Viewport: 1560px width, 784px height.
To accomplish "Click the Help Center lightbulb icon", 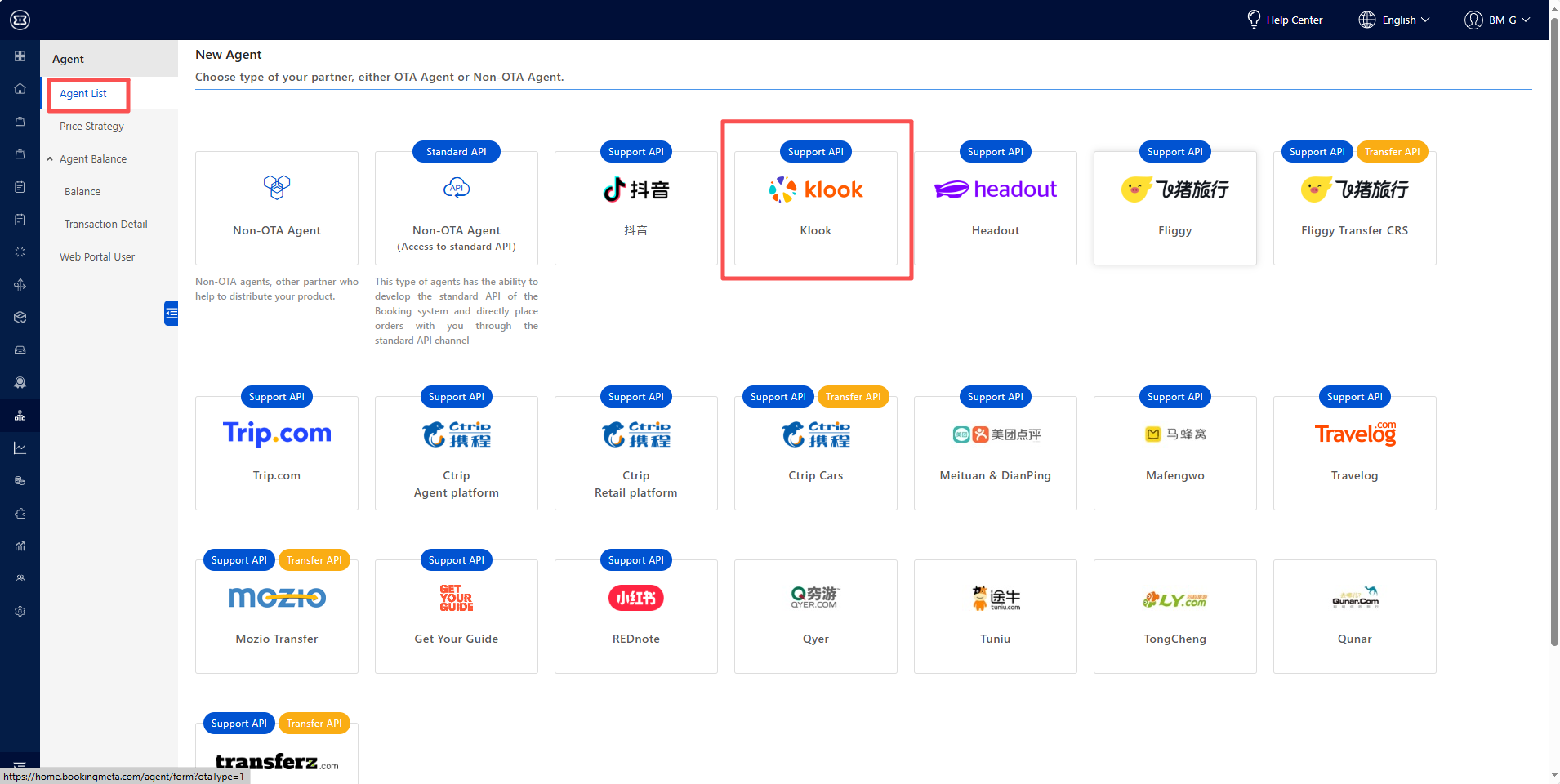I will pos(1254,20).
